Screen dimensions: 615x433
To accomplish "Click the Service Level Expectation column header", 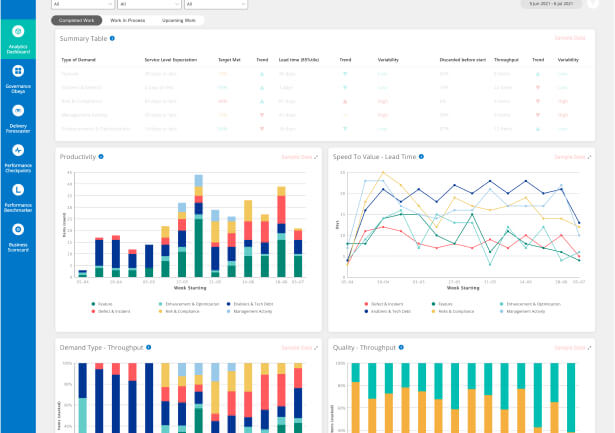I will 171,60.
